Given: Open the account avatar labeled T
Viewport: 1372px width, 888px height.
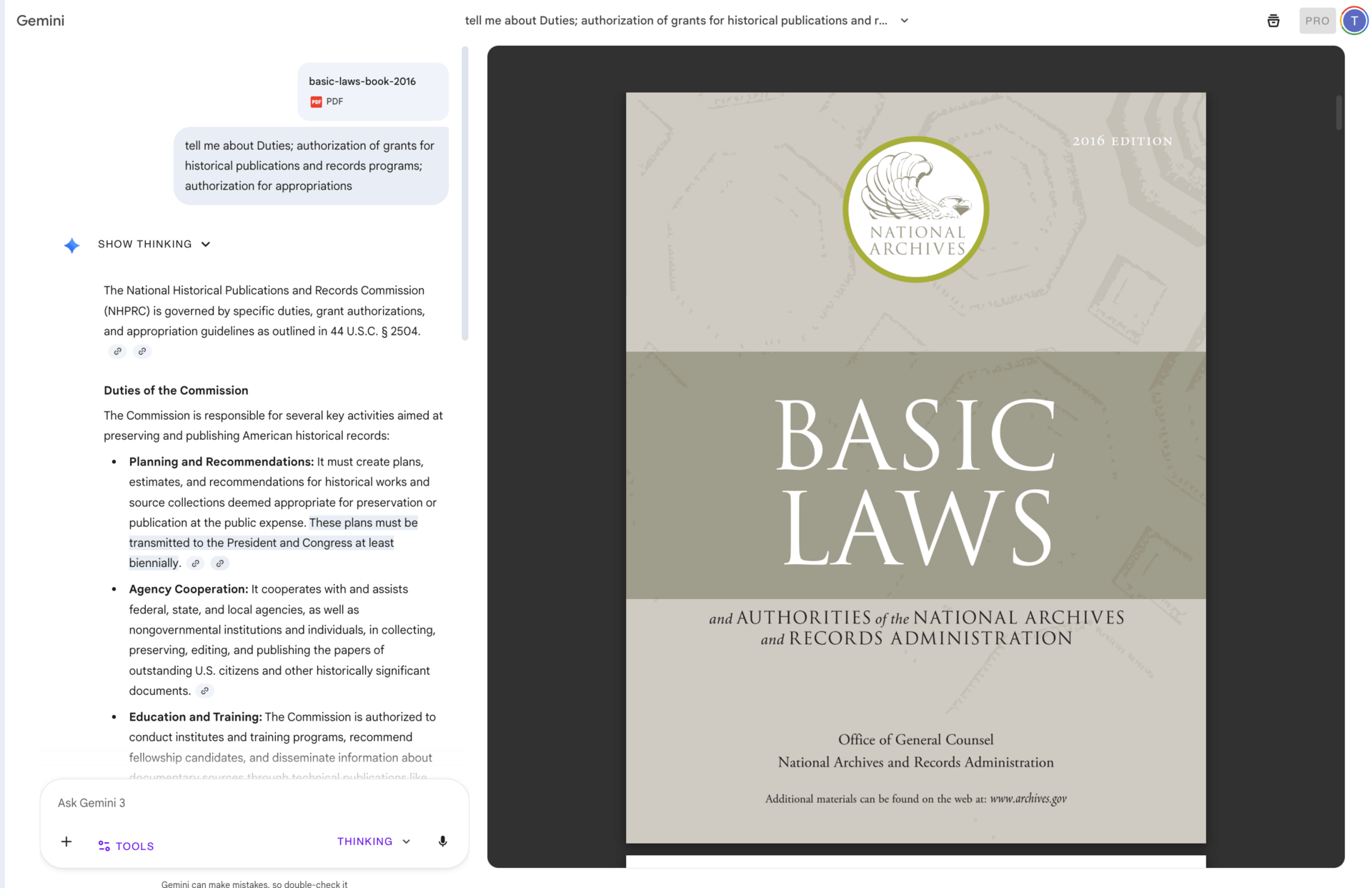Looking at the screenshot, I should pos(1353,21).
